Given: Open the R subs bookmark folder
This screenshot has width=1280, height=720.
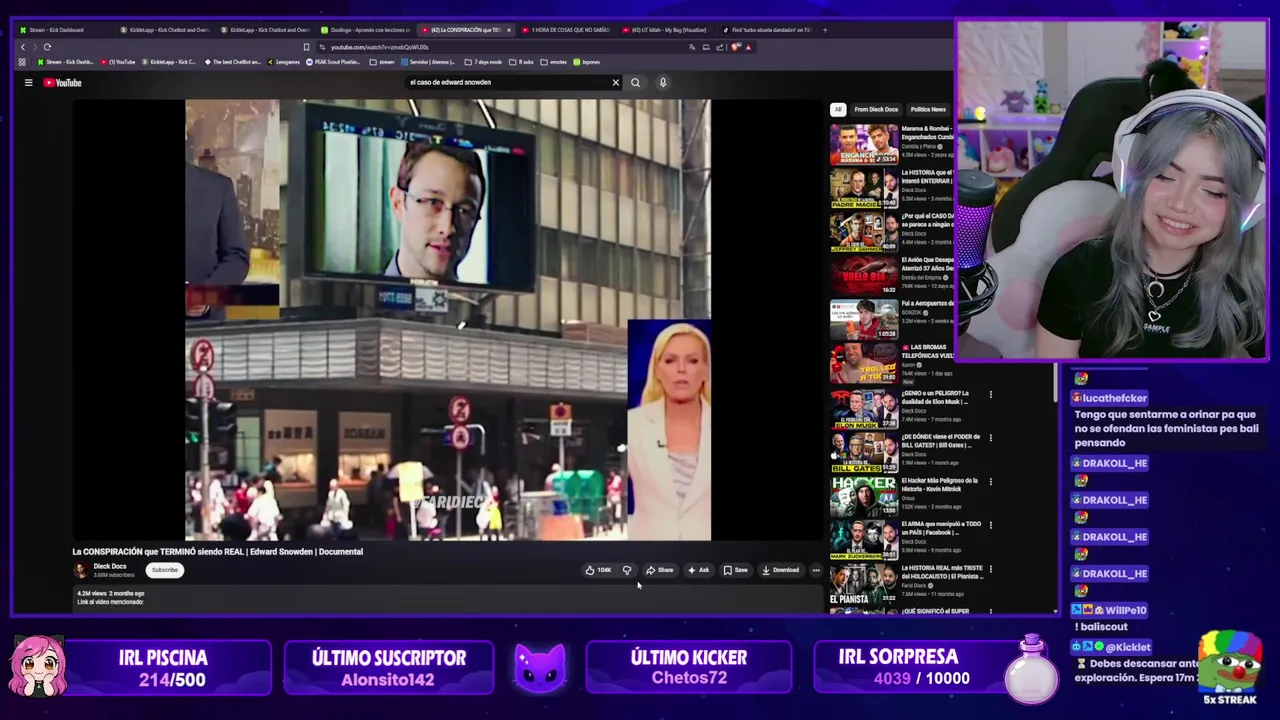Looking at the screenshot, I should tap(521, 62).
